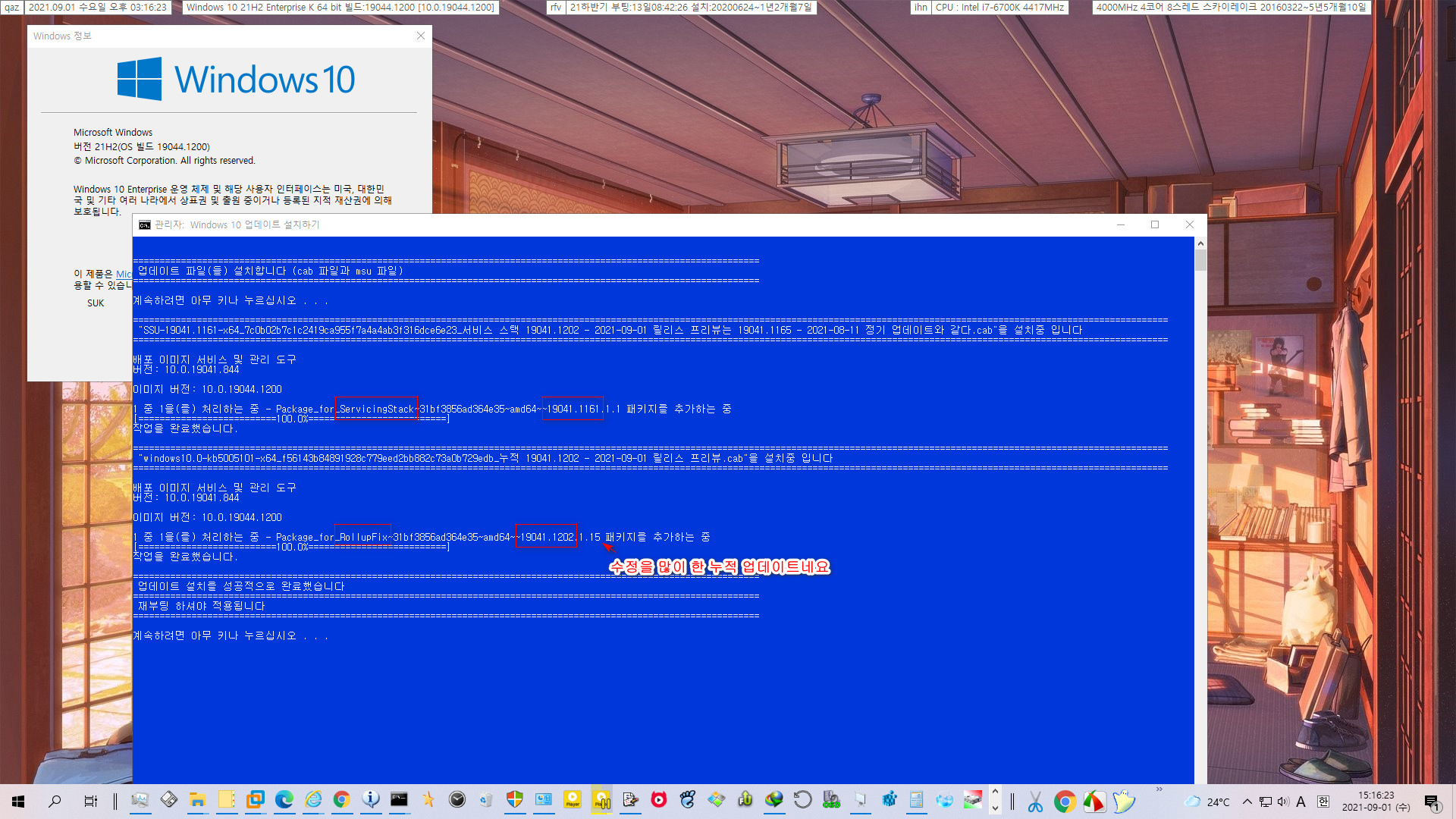Screen dimensions: 1456x819
Task: Launch the scissors snipping tool icon
Action: (x=1035, y=801)
